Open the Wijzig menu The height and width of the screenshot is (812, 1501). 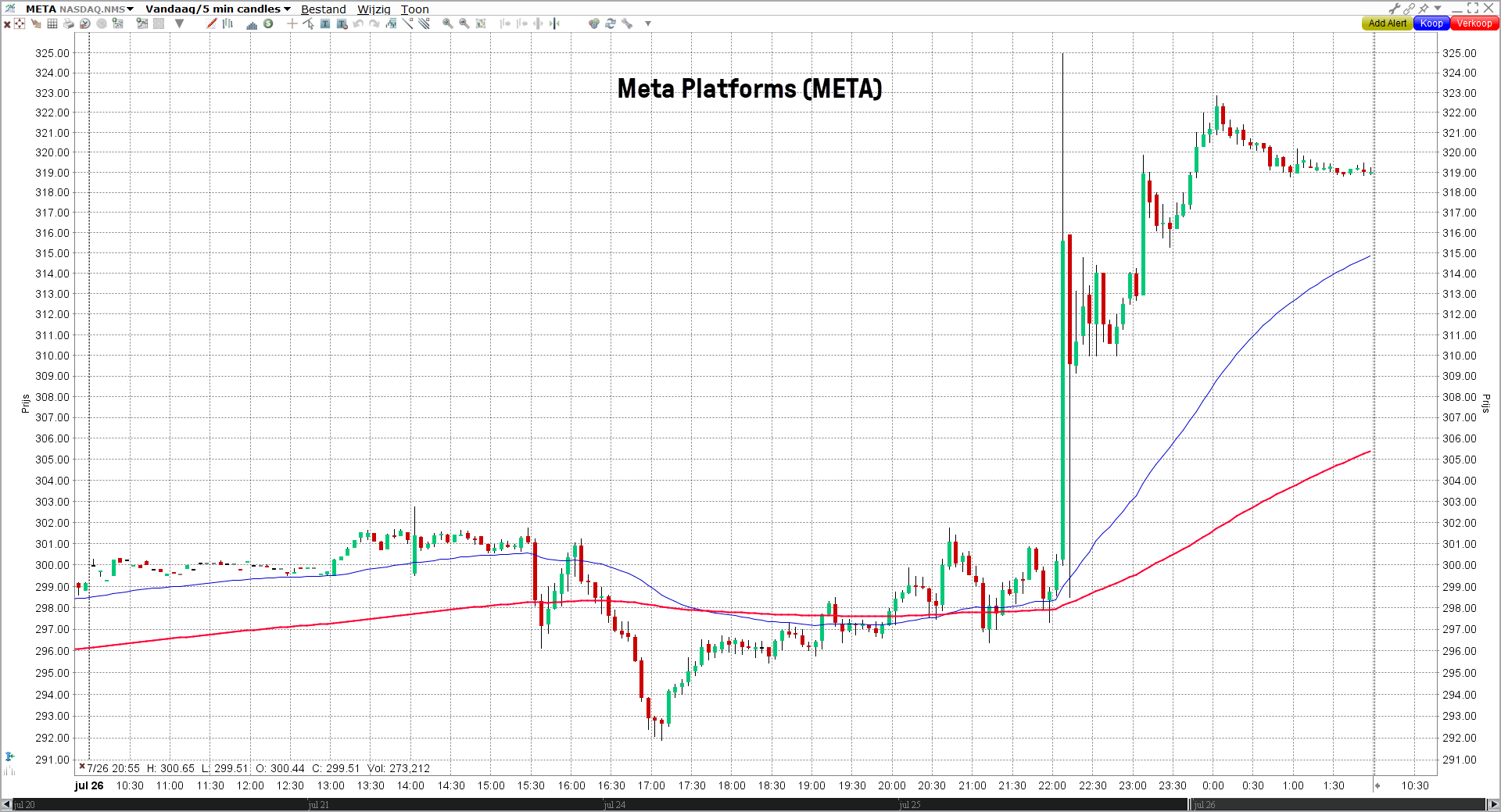pyautogui.click(x=374, y=9)
